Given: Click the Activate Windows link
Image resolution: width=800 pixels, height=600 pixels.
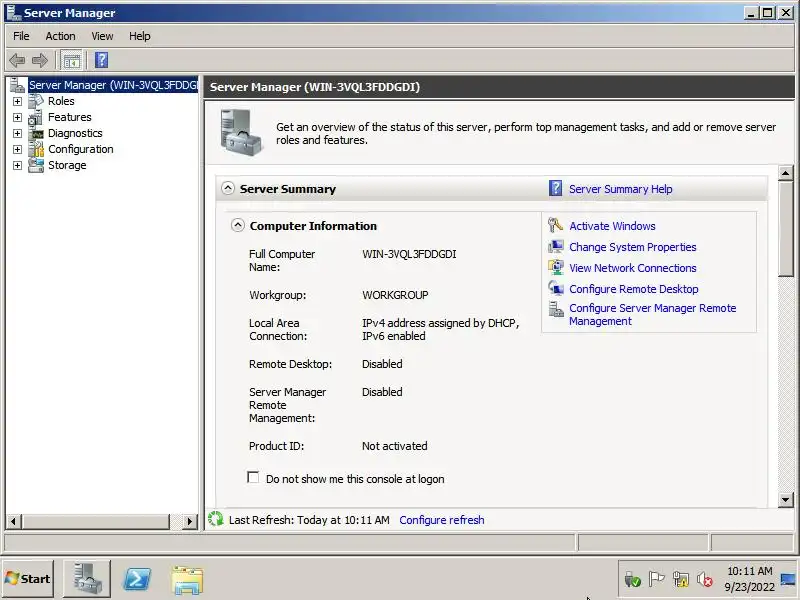Looking at the screenshot, I should 612,226.
